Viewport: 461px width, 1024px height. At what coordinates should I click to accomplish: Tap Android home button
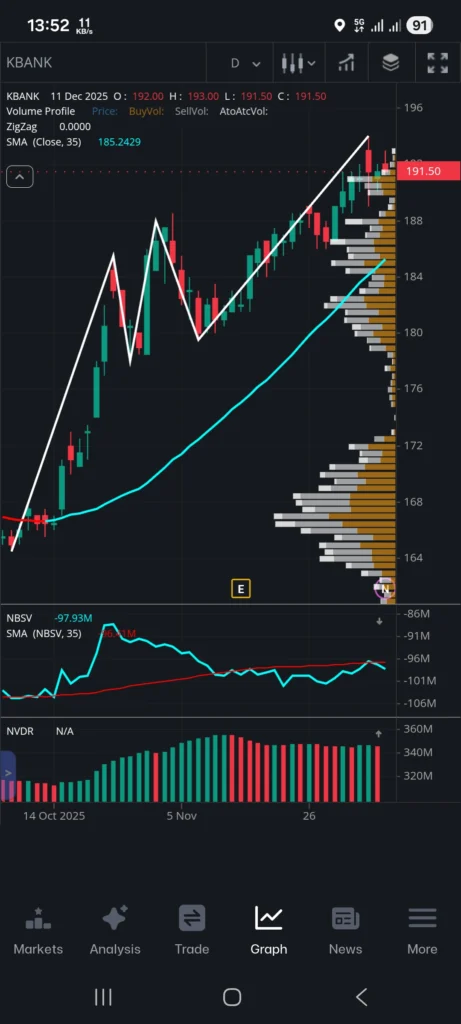232,997
